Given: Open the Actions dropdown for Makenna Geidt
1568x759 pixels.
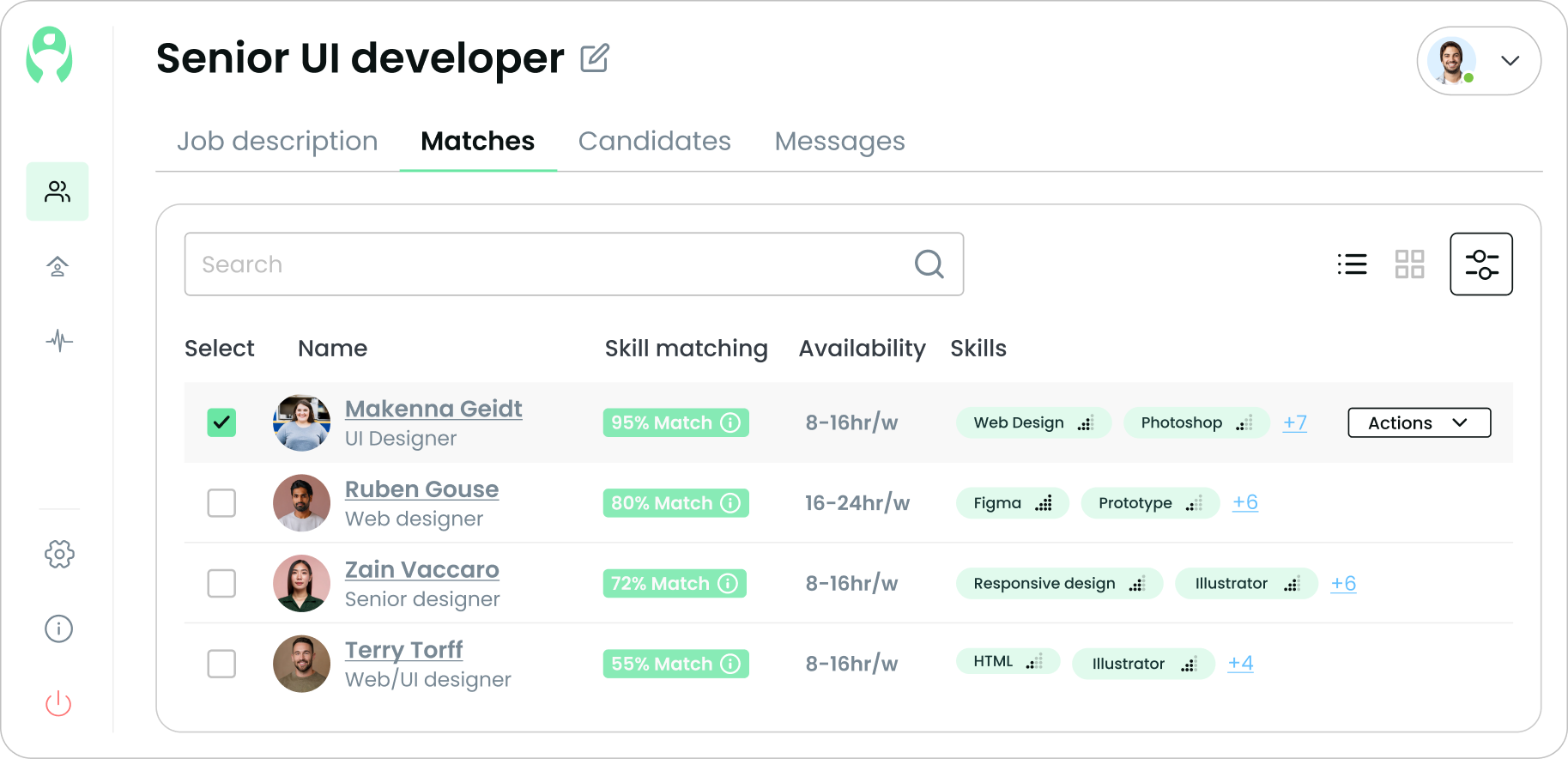Looking at the screenshot, I should 1420,422.
